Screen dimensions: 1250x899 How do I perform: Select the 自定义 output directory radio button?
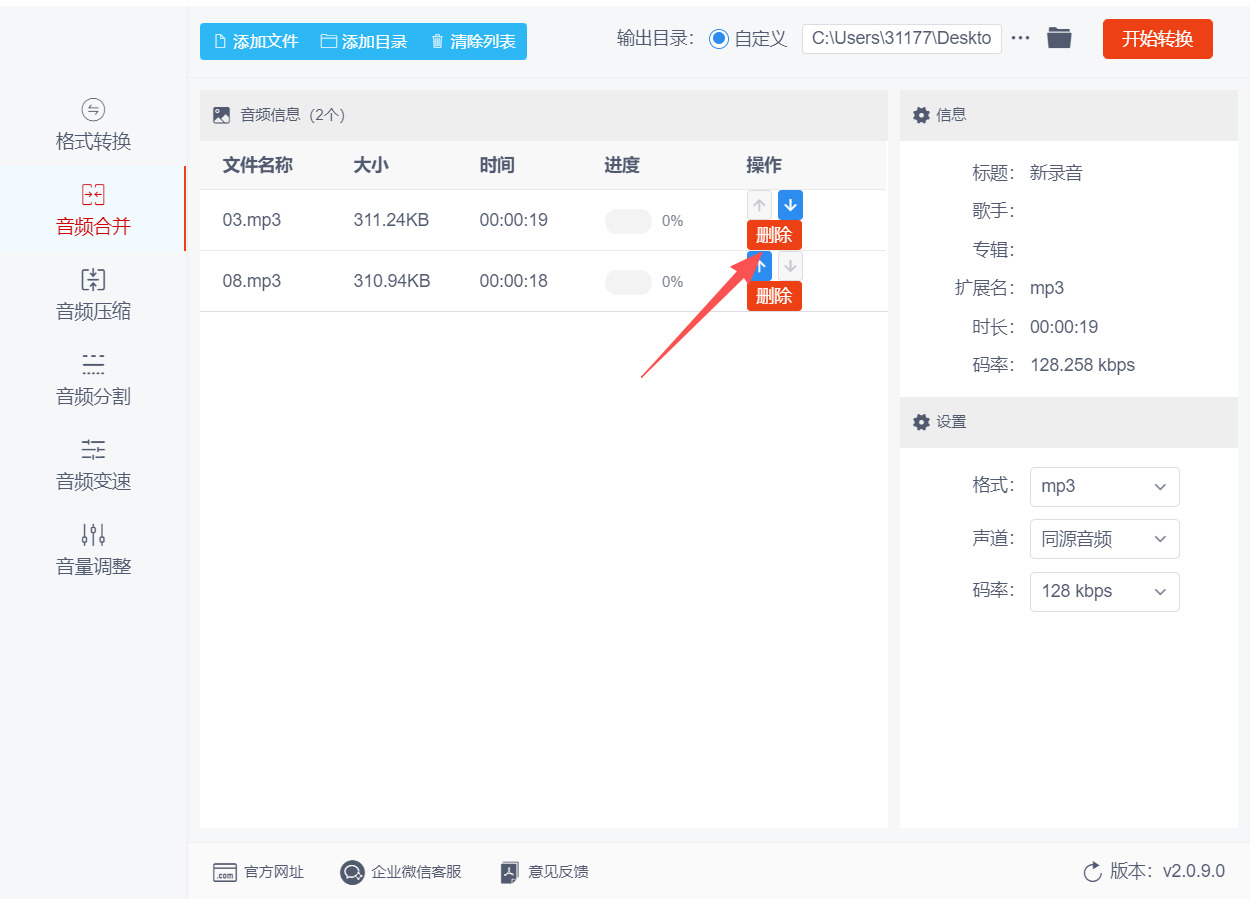(719, 39)
